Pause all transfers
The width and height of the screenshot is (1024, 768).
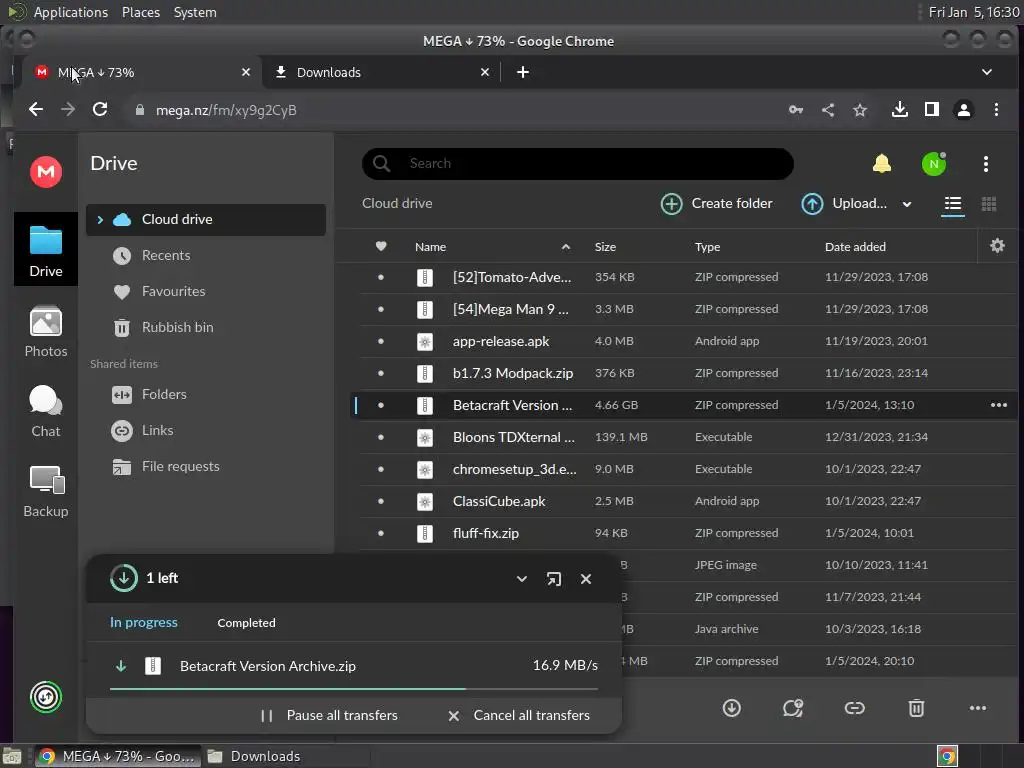point(329,716)
